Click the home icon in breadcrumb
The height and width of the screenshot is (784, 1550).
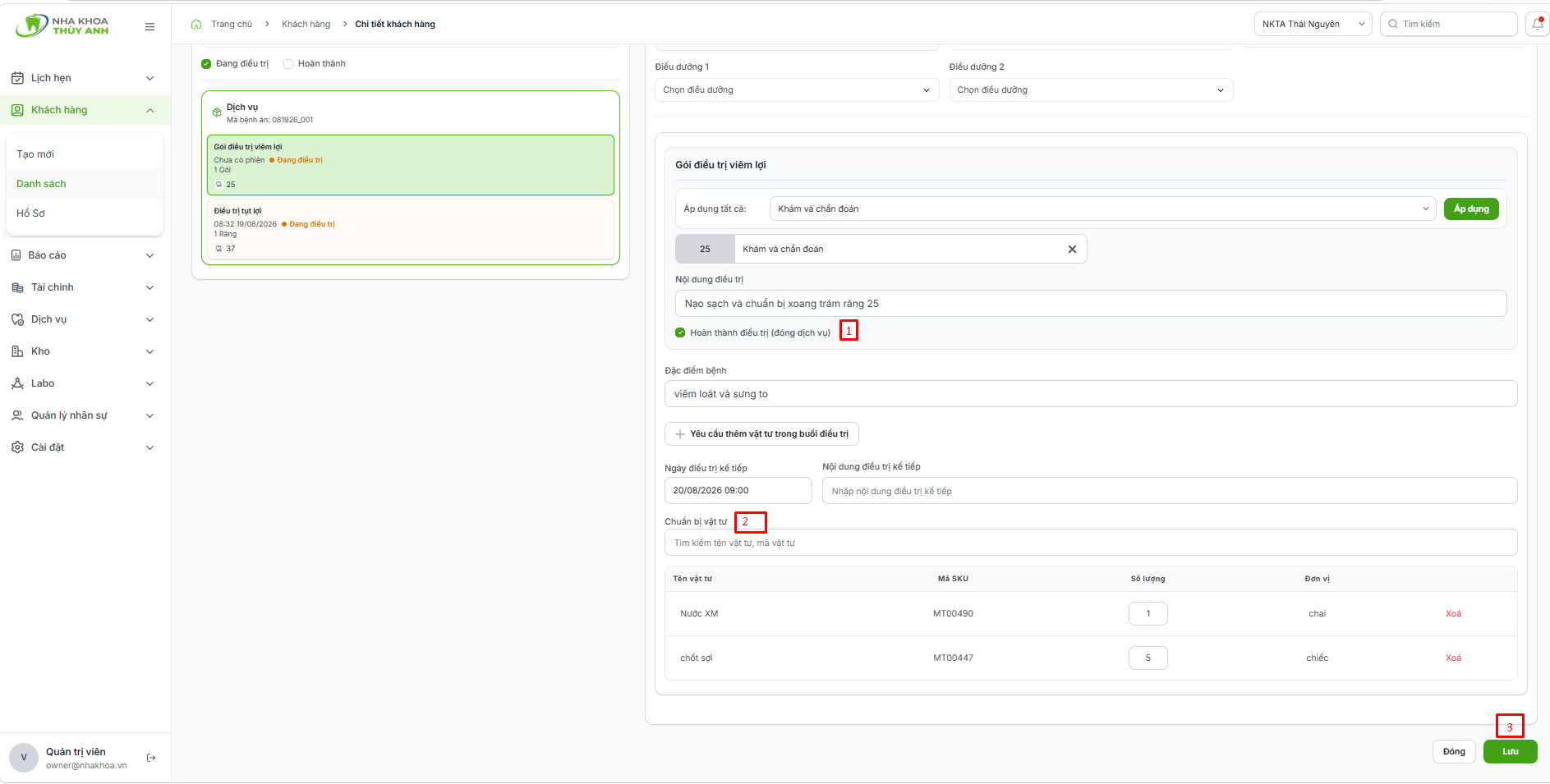196,24
